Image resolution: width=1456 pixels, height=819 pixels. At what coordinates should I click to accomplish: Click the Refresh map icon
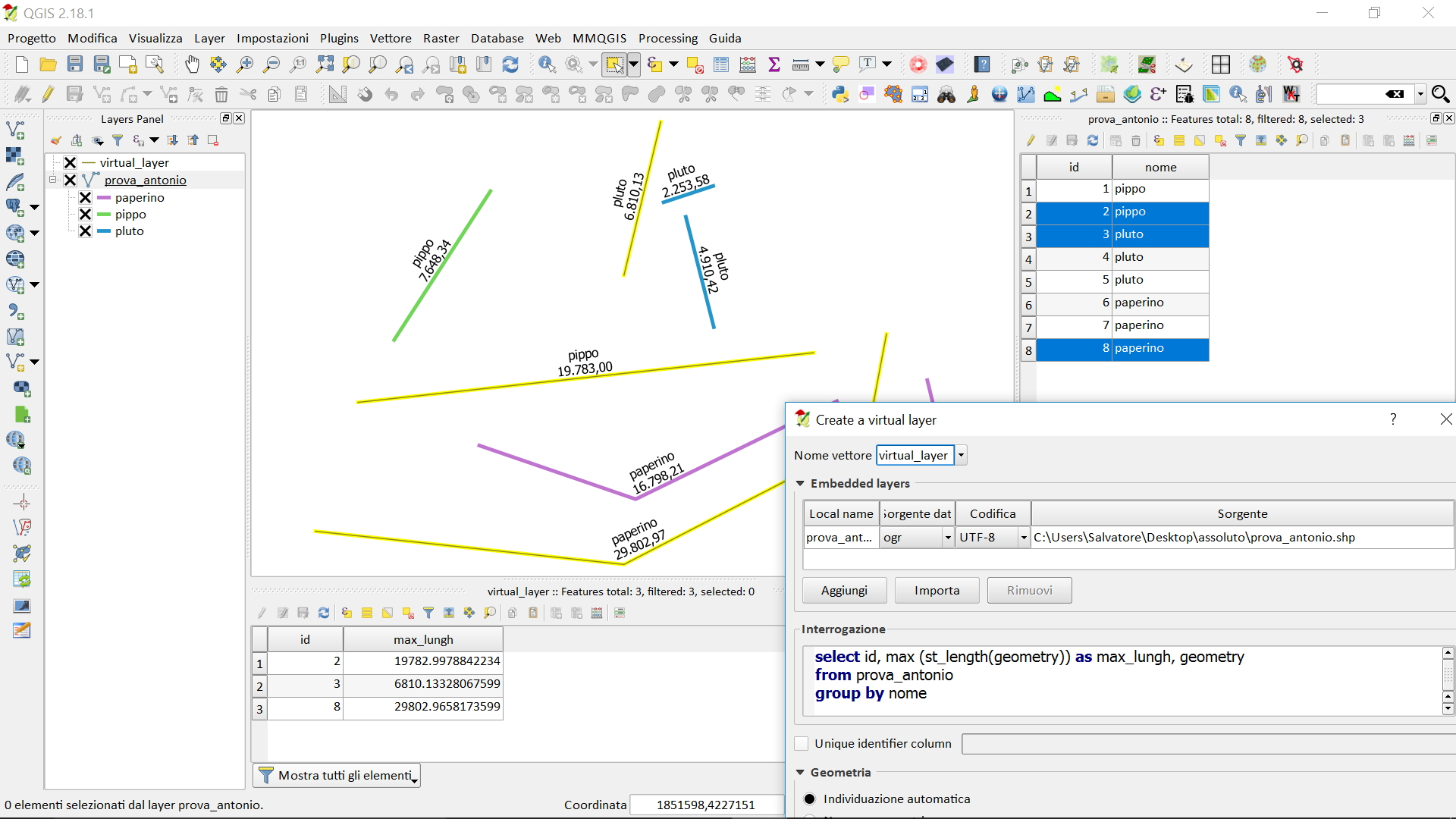(x=510, y=64)
